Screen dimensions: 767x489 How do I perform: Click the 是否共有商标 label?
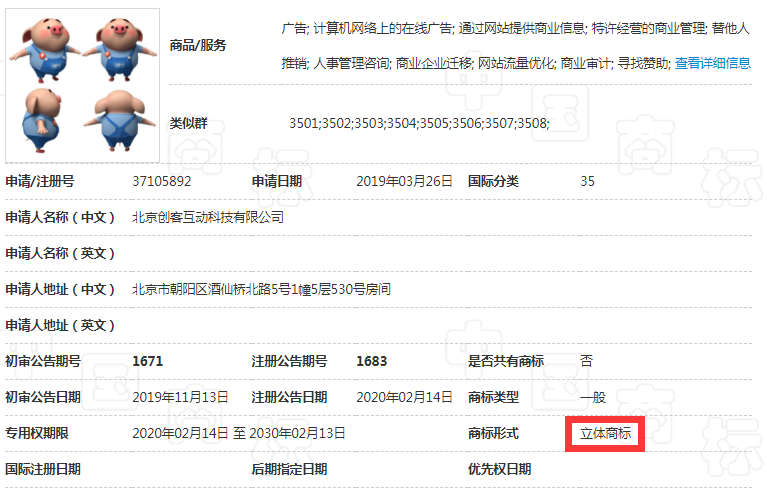pos(506,361)
